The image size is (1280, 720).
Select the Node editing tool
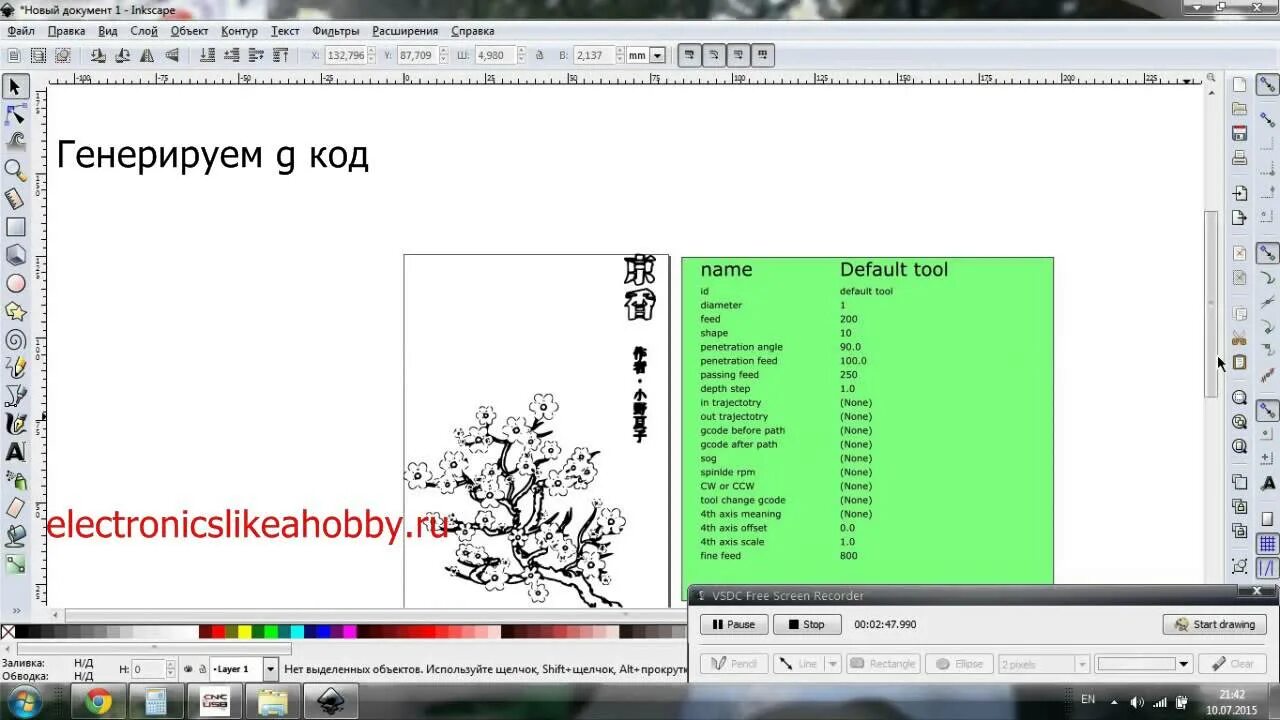15,115
